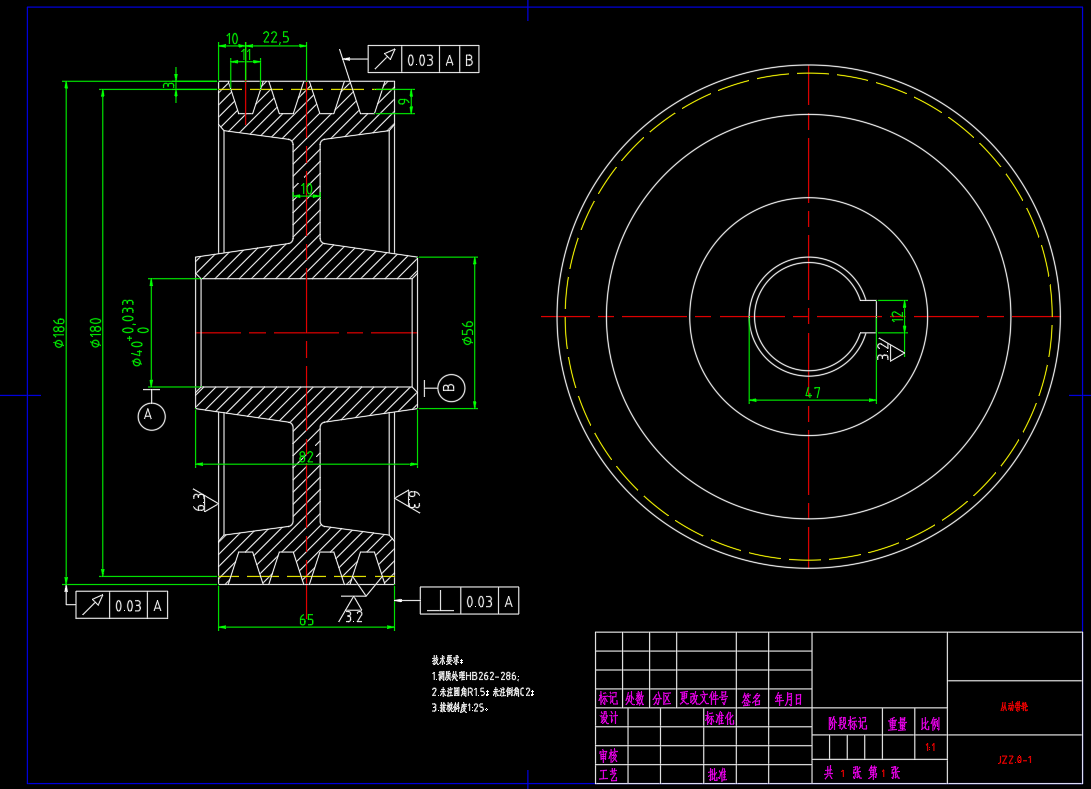This screenshot has width=1091, height=789.
Task: Click the 47 keyway depth dimension
Action: tap(812, 393)
